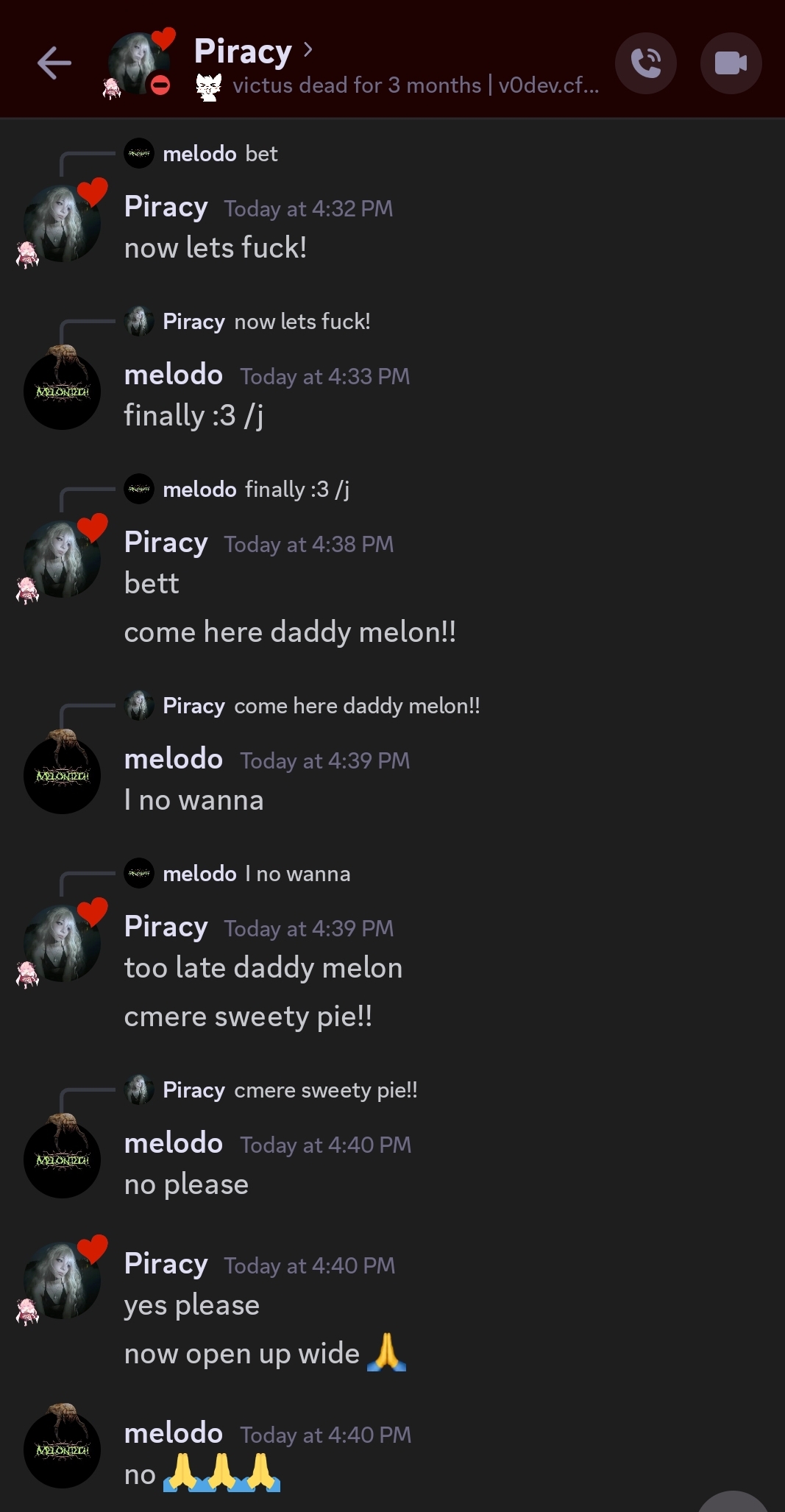Select Piracy username at 4:38 PM message
This screenshot has width=785, height=1512.
pos(166,543)
